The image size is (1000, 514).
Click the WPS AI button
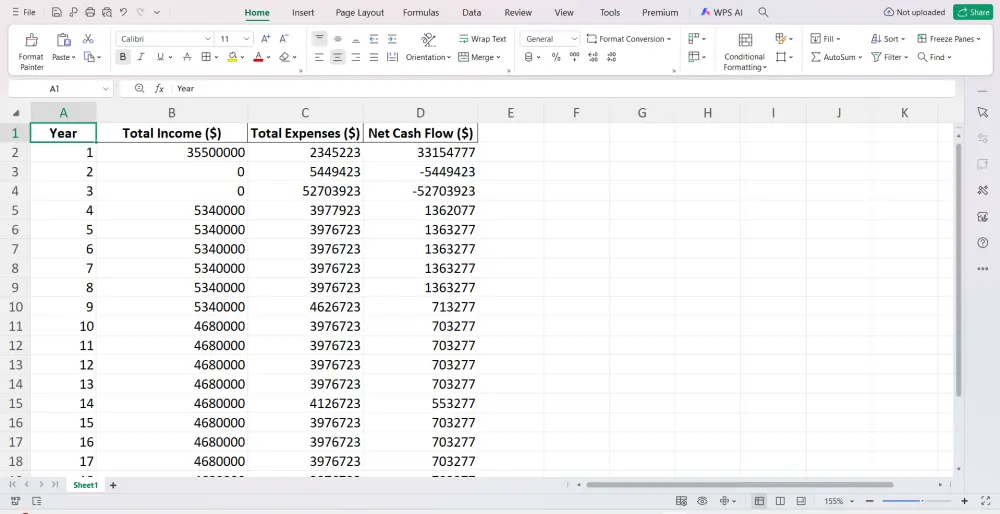click(x=721, y=12)
